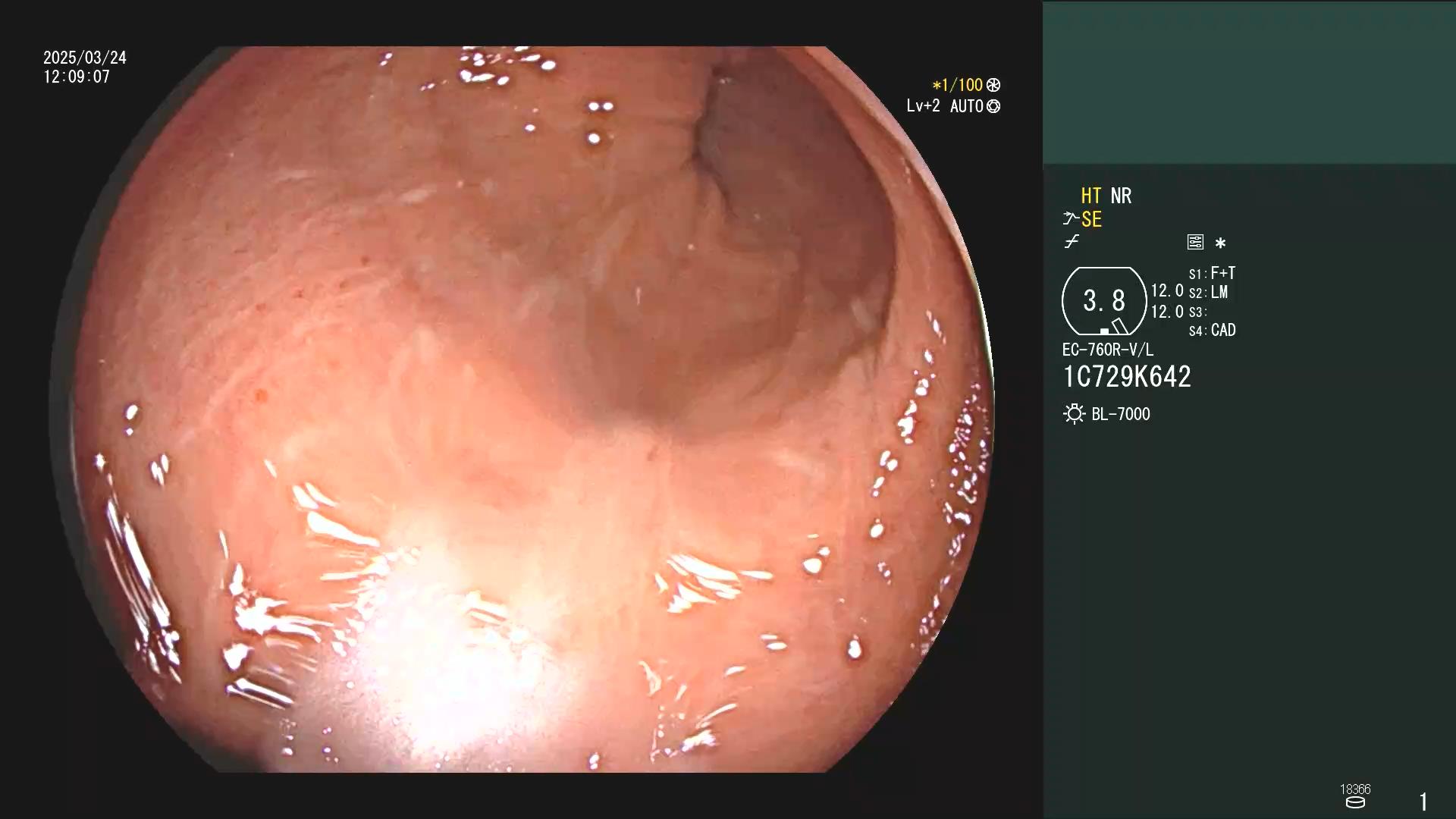Click the lower 12.0 value
The height and width of the screenshot is (819, 1456).
(x=1167, y=312)
